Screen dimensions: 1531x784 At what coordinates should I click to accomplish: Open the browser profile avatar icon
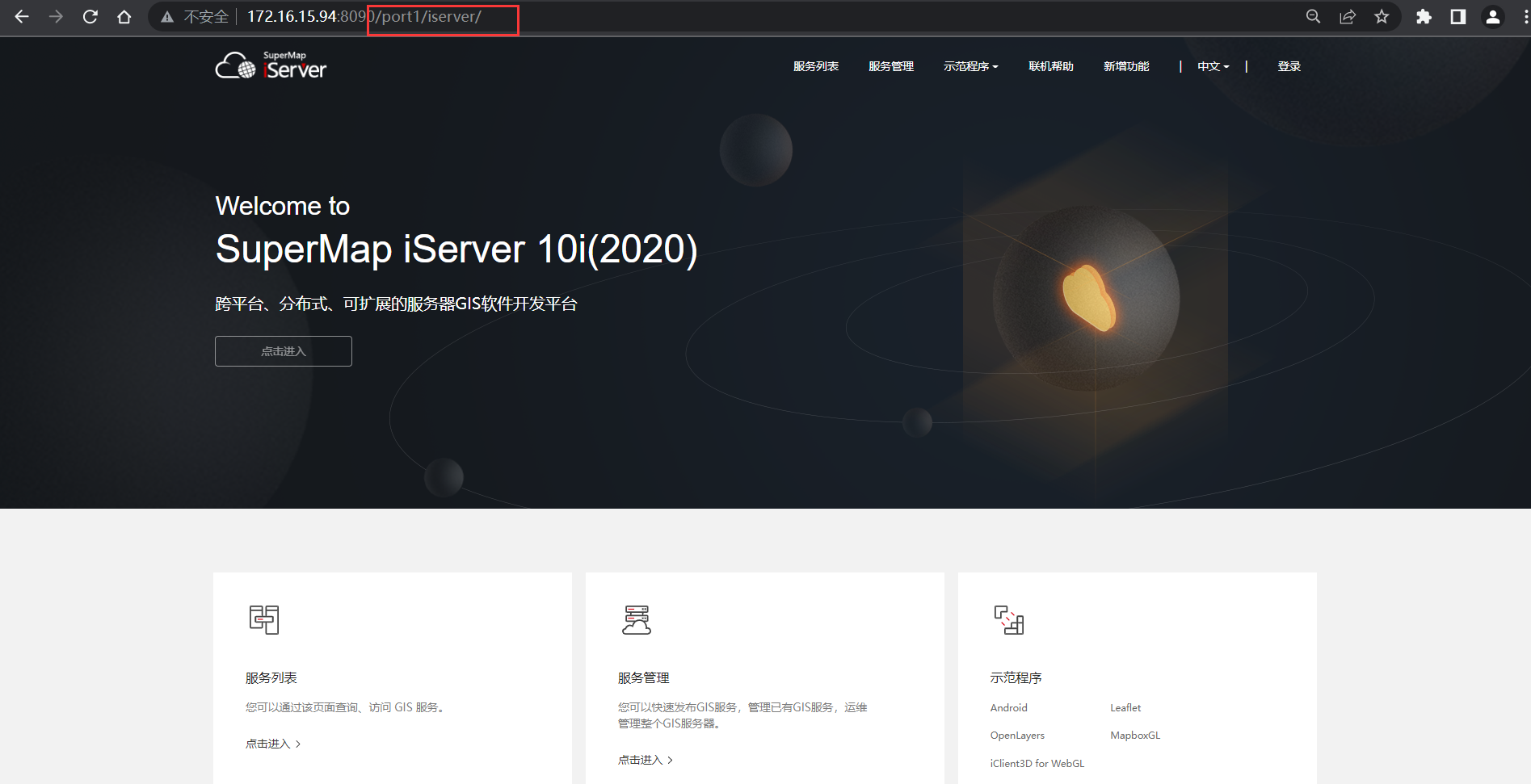[1493, 17]
